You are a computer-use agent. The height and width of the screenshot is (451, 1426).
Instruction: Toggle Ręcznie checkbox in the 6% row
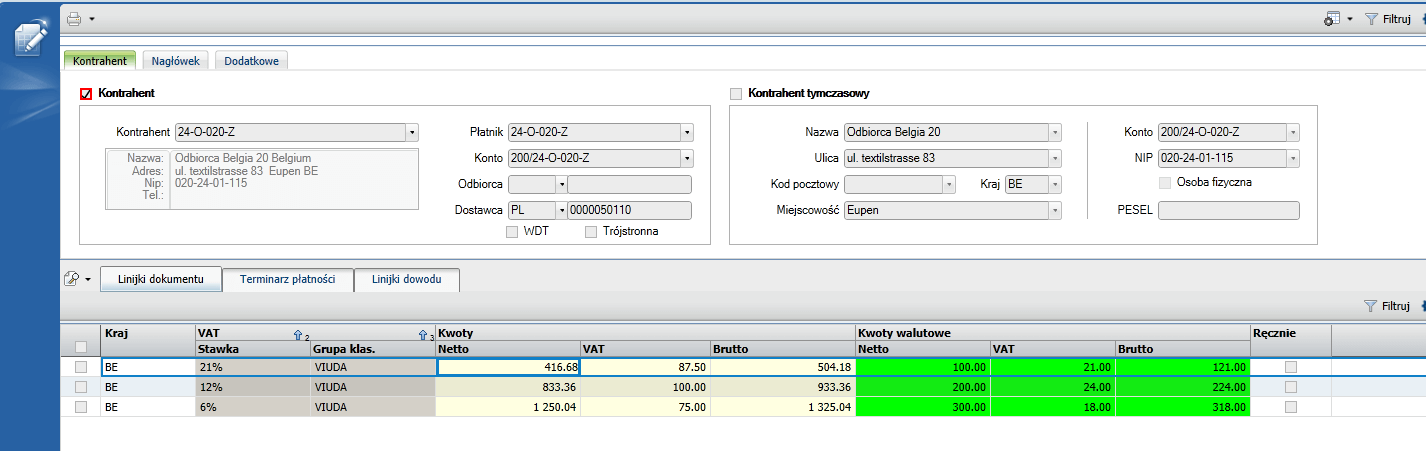1291,407
